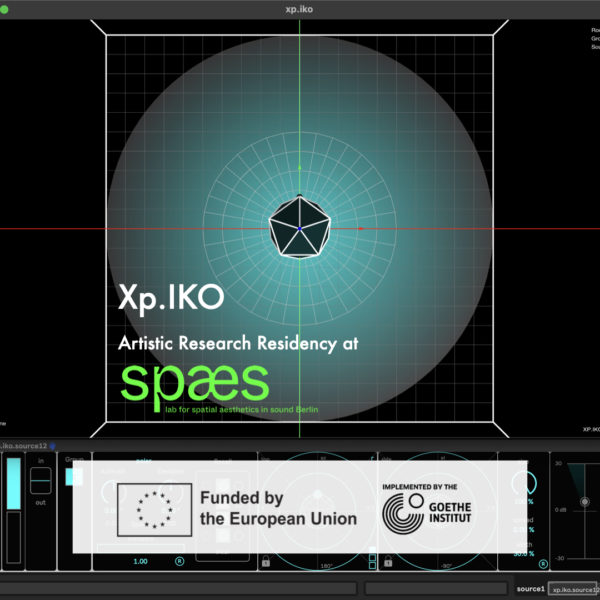Image resolution: width=600 pixels, height=600 pixels.
Task: Click the xp.iko.source12 name field
Action: tap(574, 589)
